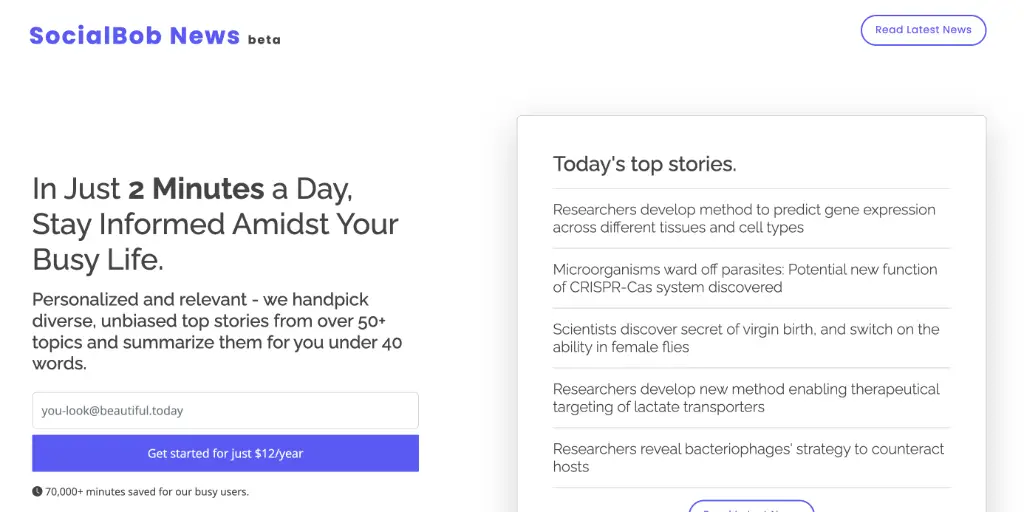1024x512 pixels.
Task: Open the gene expression prediction story
Action: (744, 218)
